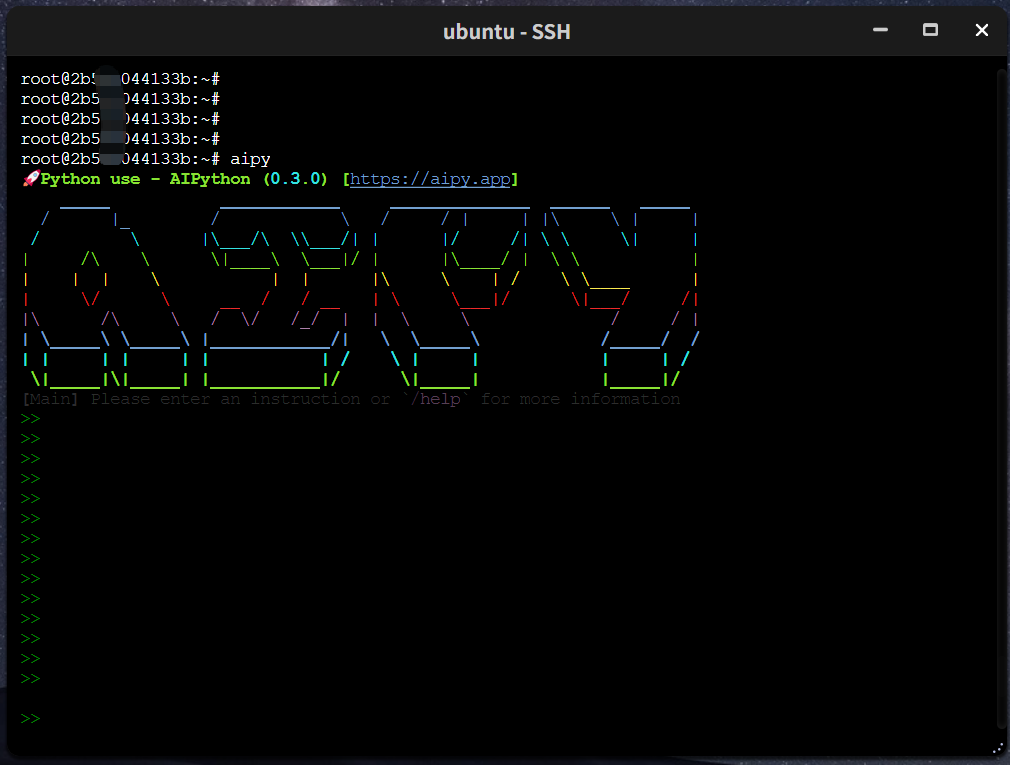This screenshot has height=765, width=1010.
Task: Click the first root shell prompt line at the top
Action: click(120, 78)
